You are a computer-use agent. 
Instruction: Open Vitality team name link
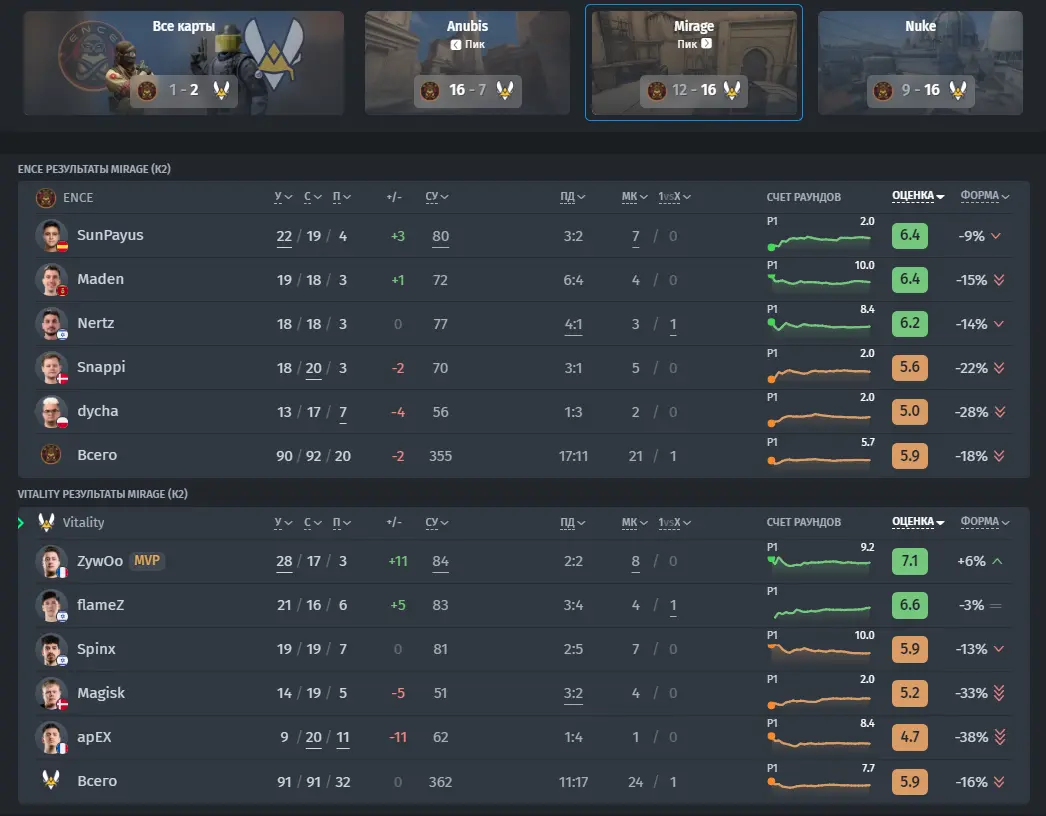(x=83, y=522)
